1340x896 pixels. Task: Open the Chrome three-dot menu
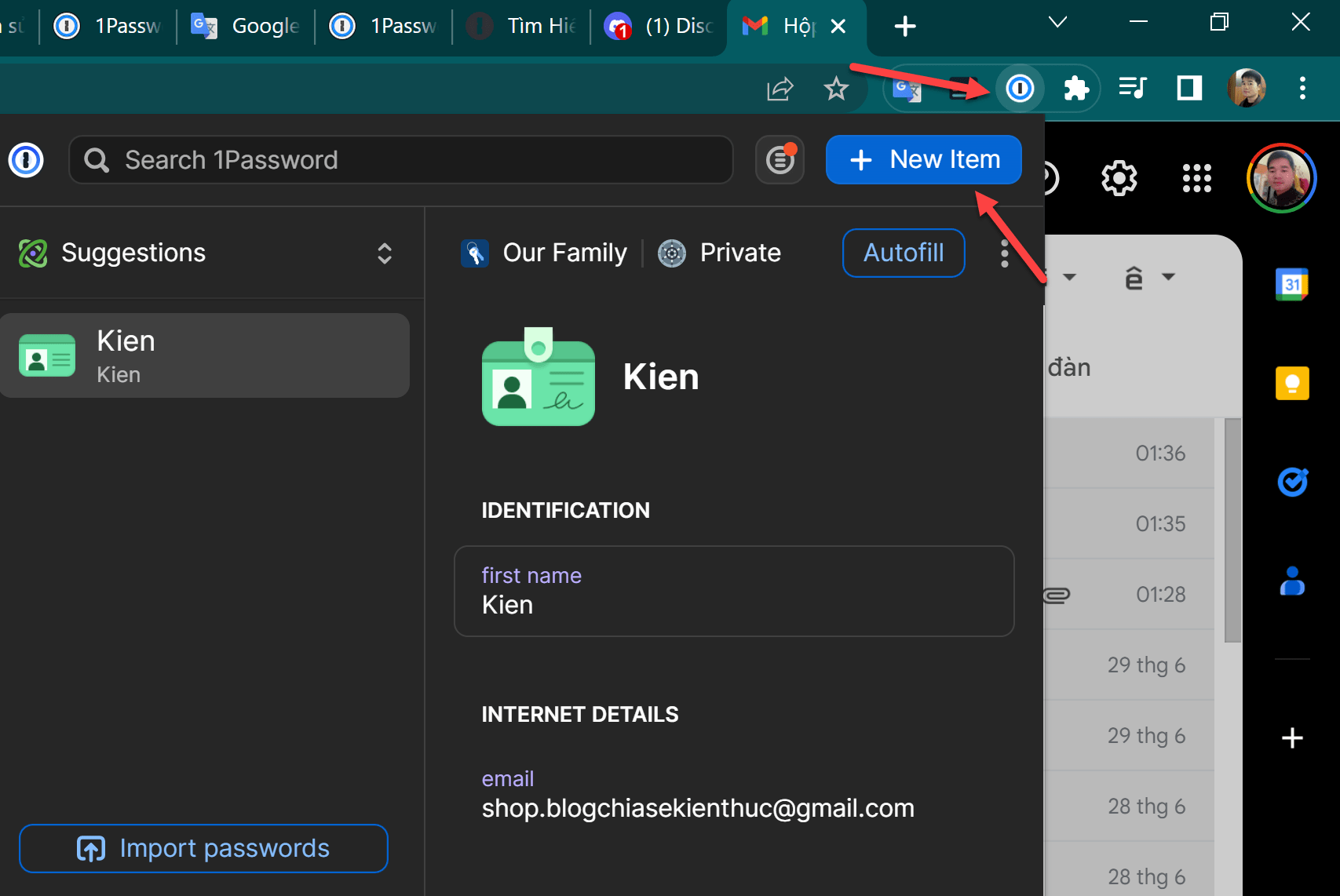click(x=1302, y=88)
